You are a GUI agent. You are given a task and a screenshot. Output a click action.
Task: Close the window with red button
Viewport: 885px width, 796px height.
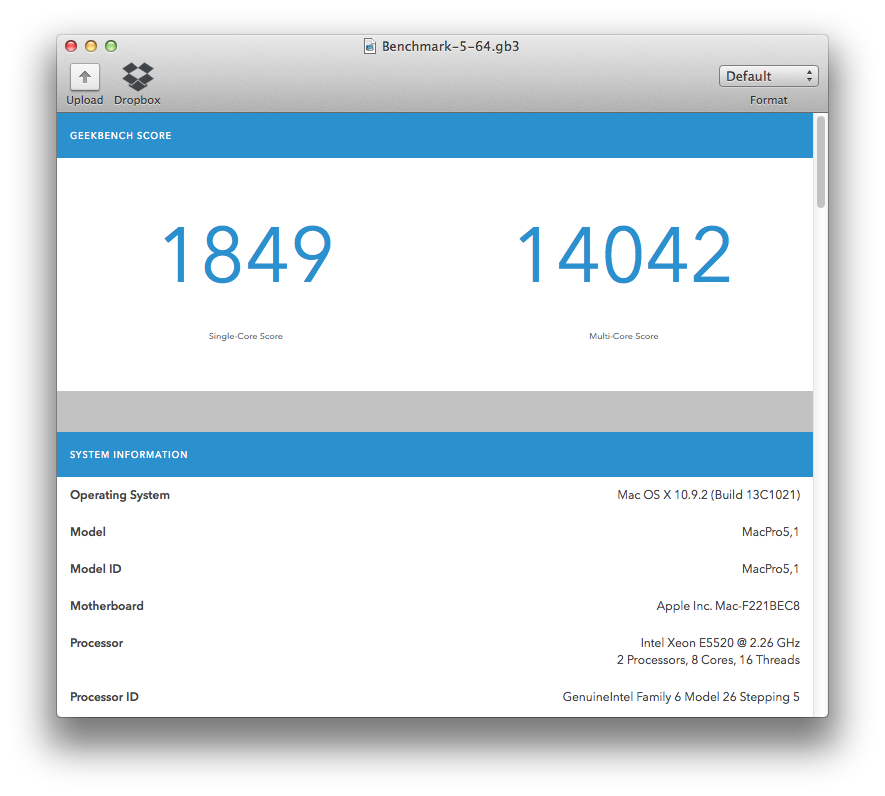[x=71, y=46]
